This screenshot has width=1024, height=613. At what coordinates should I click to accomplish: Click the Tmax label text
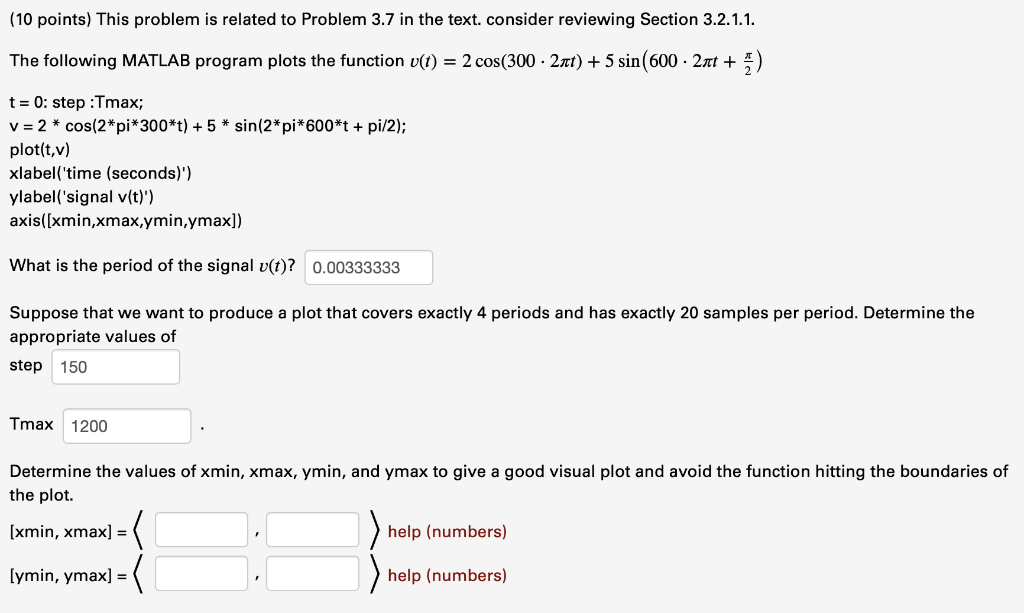click(30, 423)
